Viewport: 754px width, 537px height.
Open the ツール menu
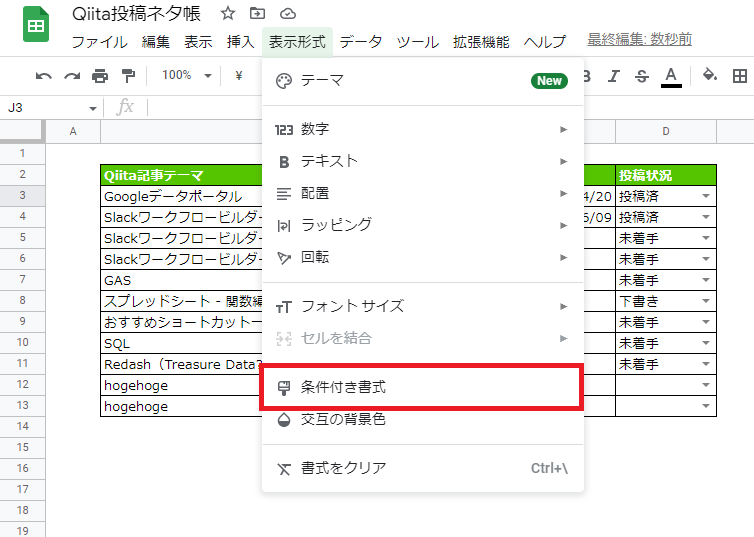417,42
